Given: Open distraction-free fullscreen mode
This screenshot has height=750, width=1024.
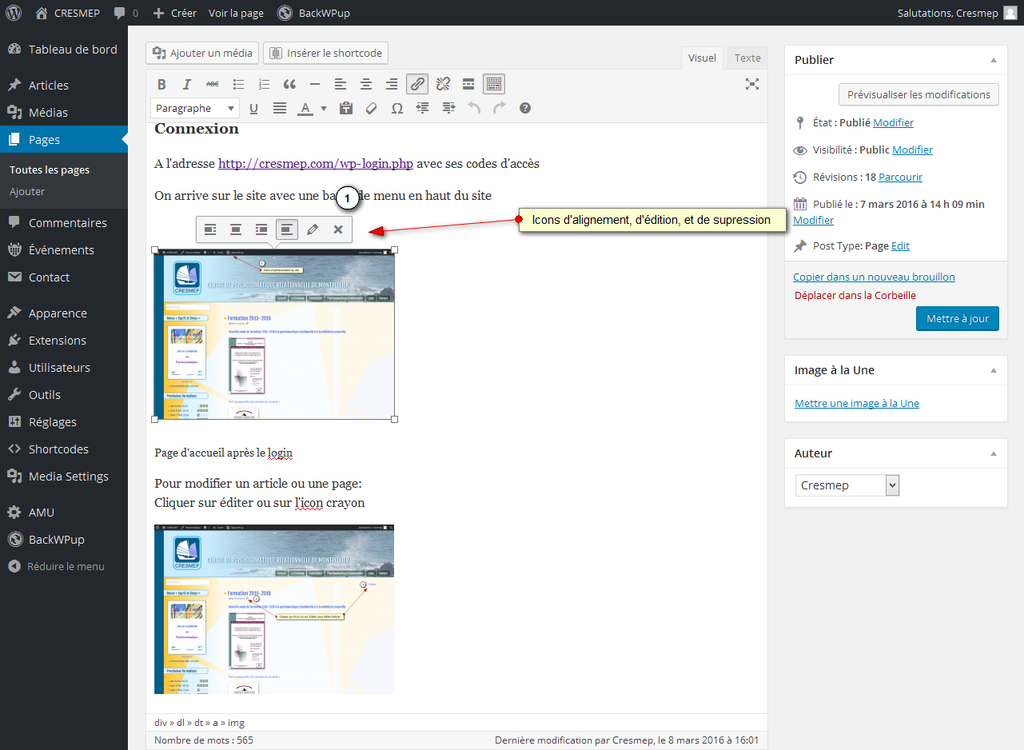Looking at the screenshot, I should coord(752,84).
